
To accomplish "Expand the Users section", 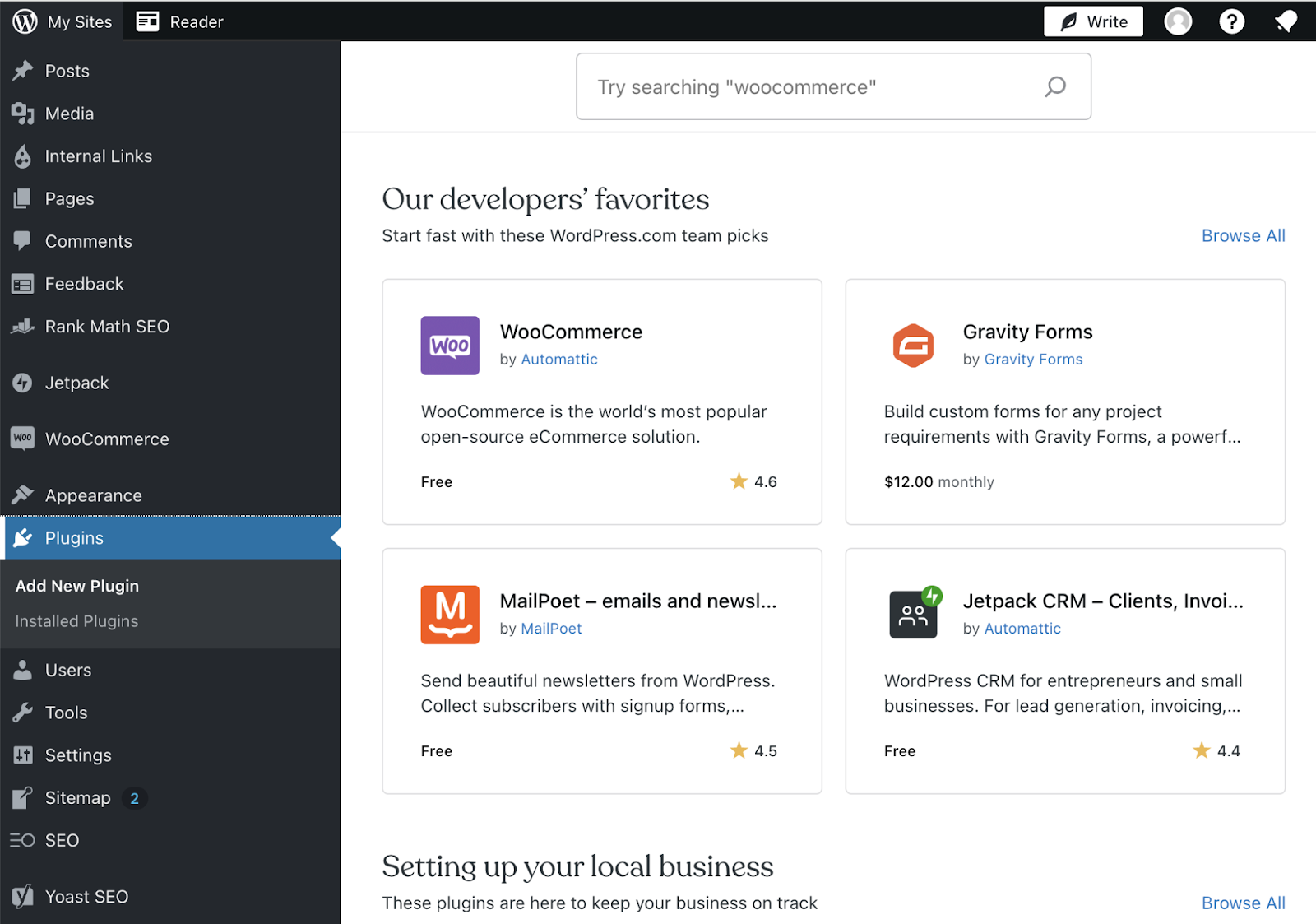I will [68, 670].
